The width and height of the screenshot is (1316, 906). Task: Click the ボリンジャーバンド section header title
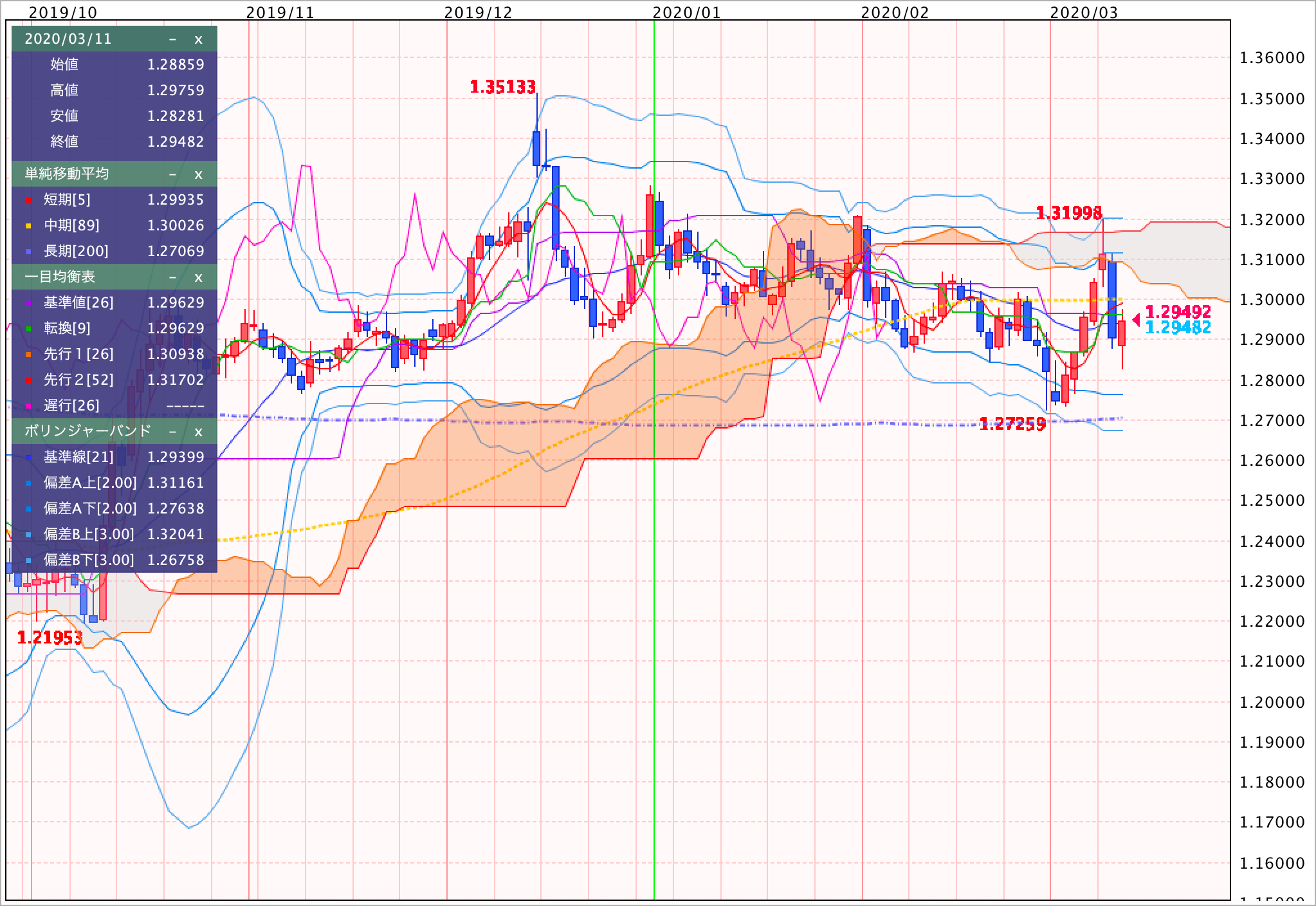(88, 431)
